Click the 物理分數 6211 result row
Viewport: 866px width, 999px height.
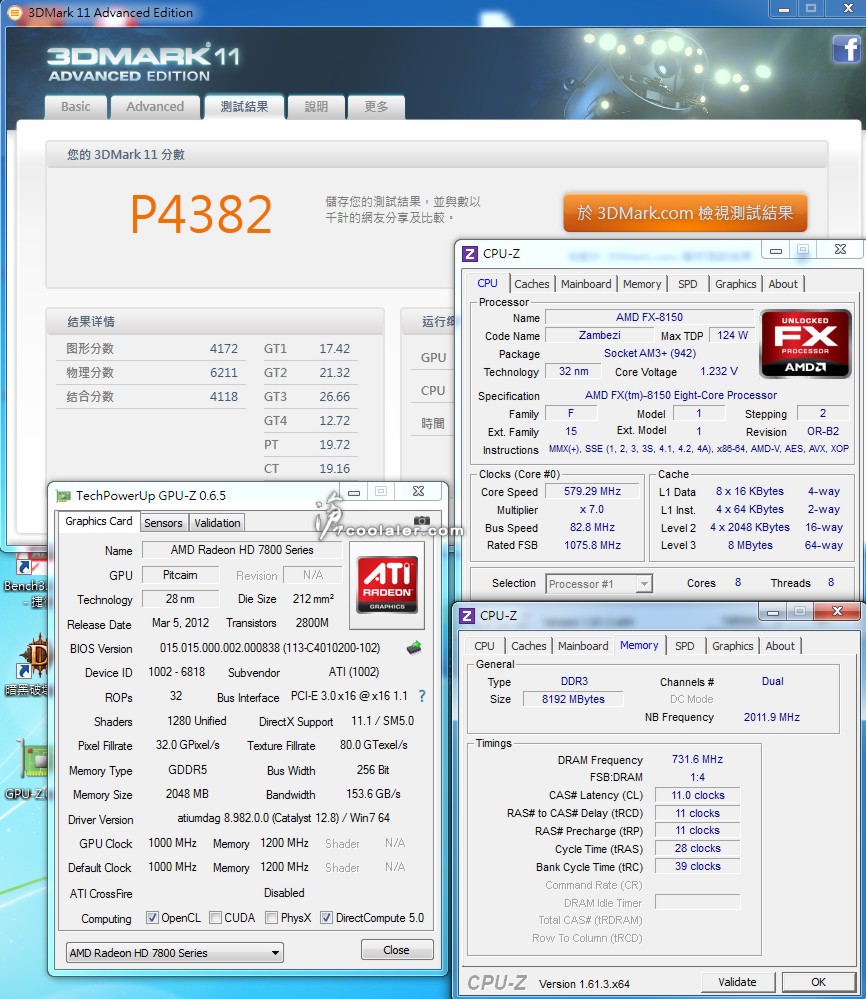point(152,373)
